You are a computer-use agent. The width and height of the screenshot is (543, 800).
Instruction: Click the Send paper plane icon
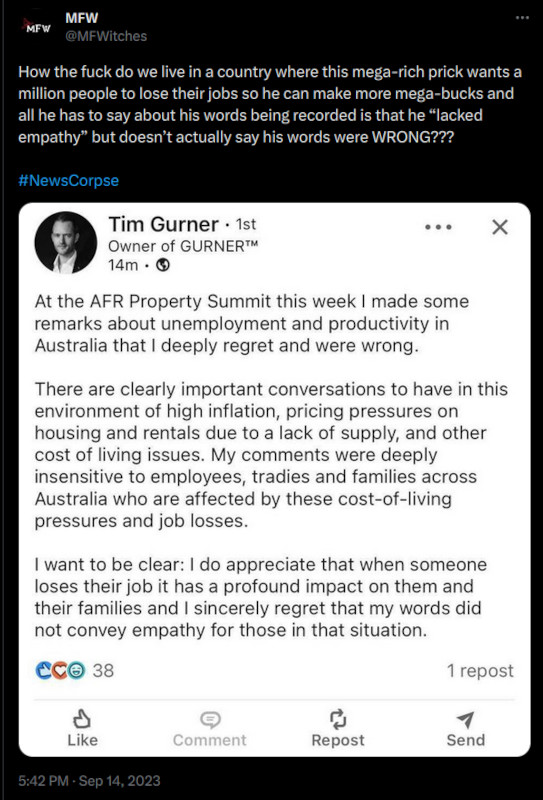(465, 720)
